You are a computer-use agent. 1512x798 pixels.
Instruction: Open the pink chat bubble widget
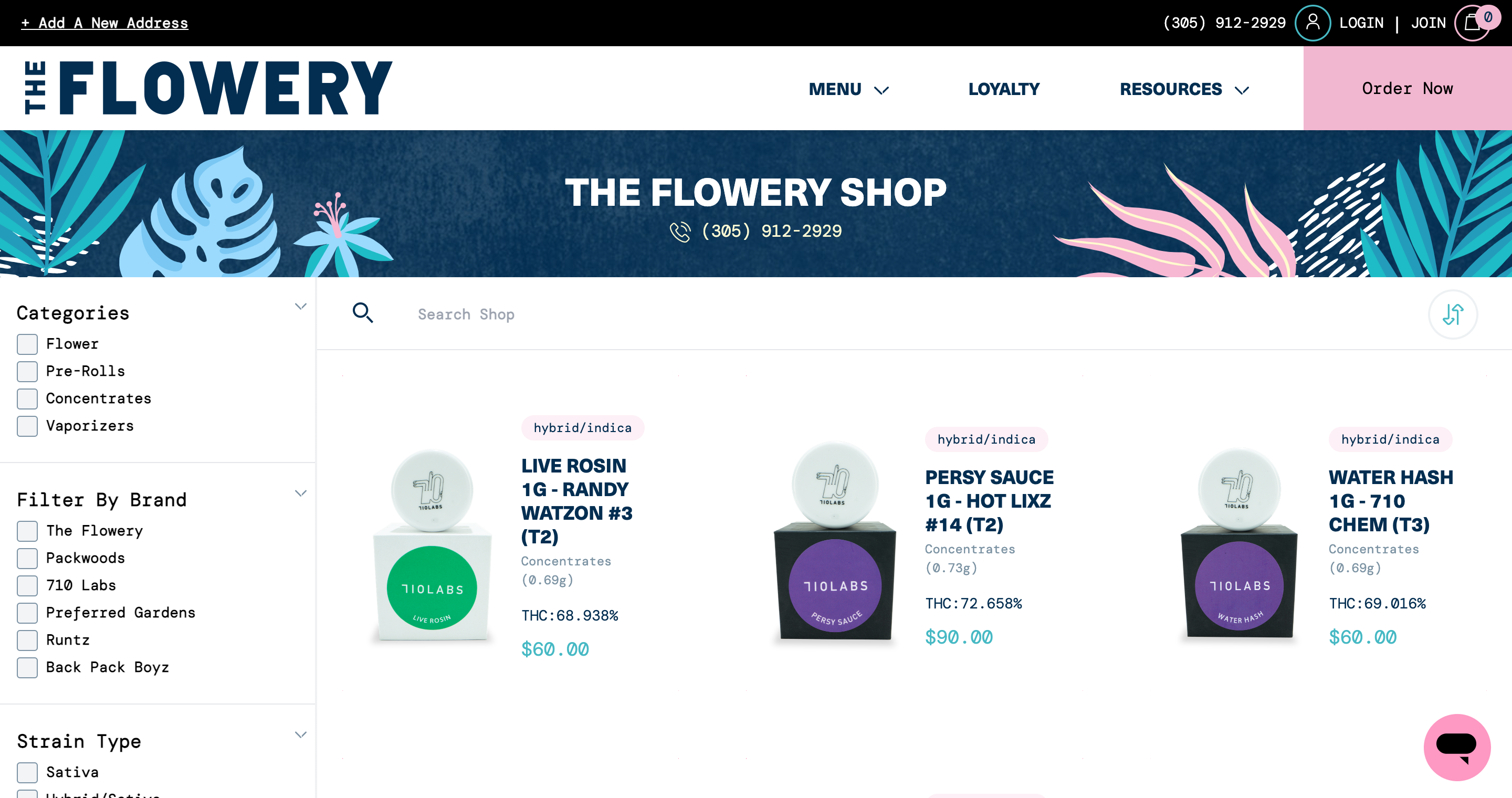coord(1457,747)
